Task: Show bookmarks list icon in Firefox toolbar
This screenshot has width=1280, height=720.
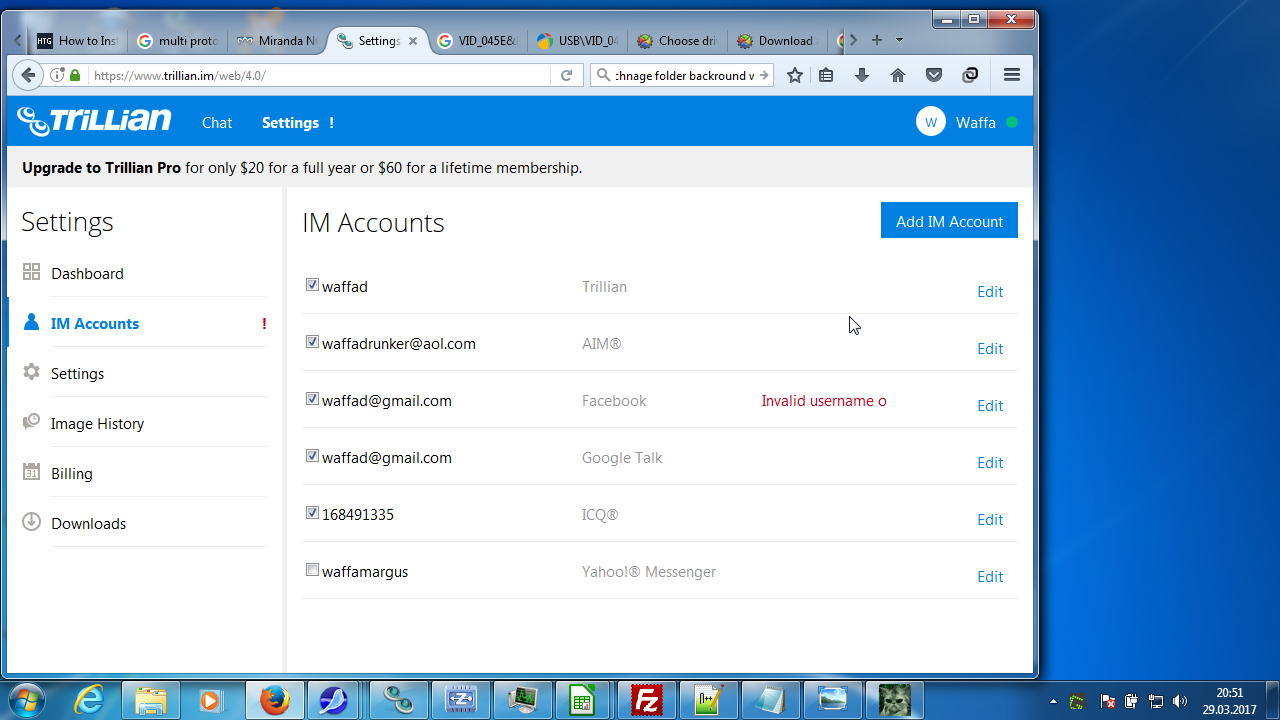Action: [x=826, y=75]
